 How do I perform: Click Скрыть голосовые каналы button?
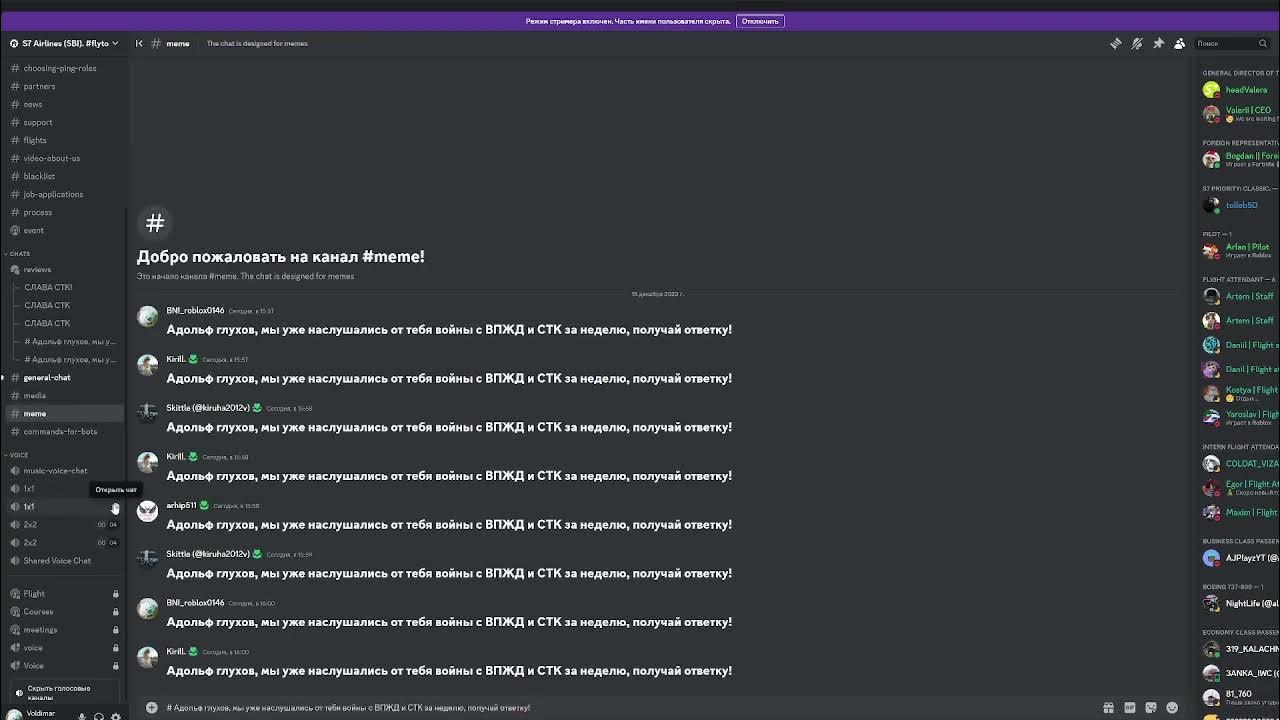pyautogui.click(x=58, y=692)
